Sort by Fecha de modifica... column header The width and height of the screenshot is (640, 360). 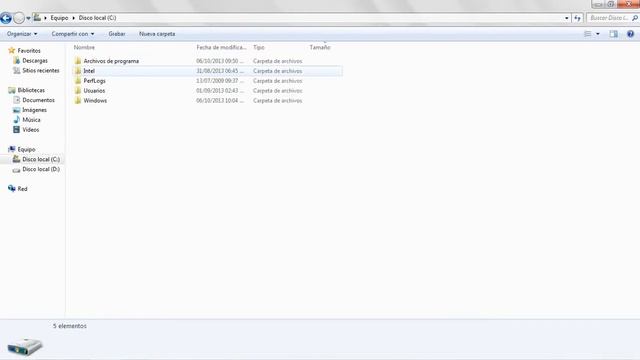click(221, 47)
